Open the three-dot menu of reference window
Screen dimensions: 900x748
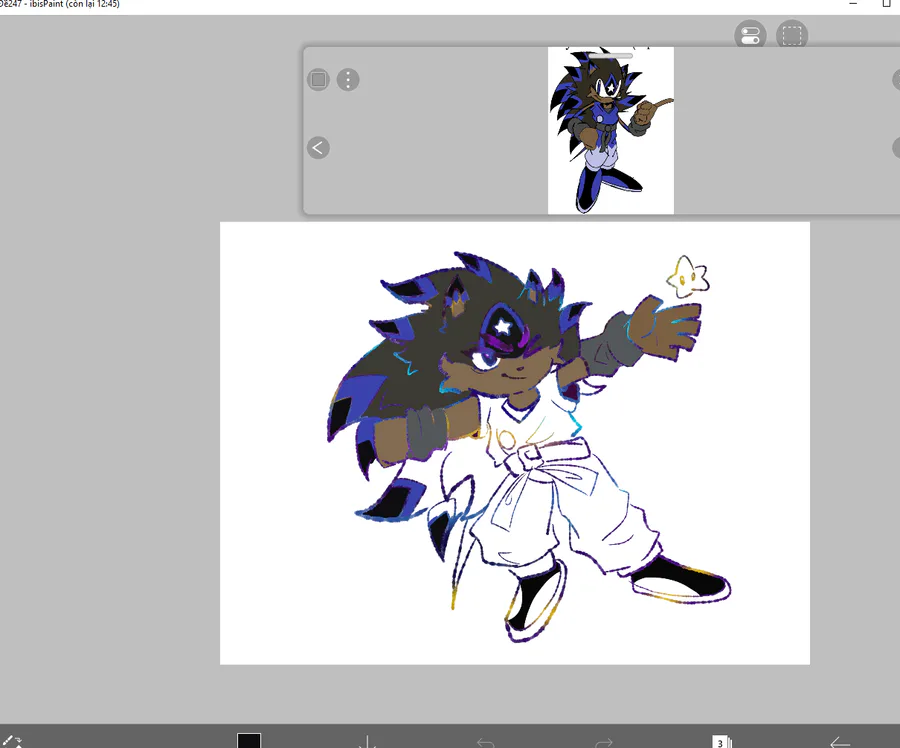pyautogui.click(x=348, y=79)
